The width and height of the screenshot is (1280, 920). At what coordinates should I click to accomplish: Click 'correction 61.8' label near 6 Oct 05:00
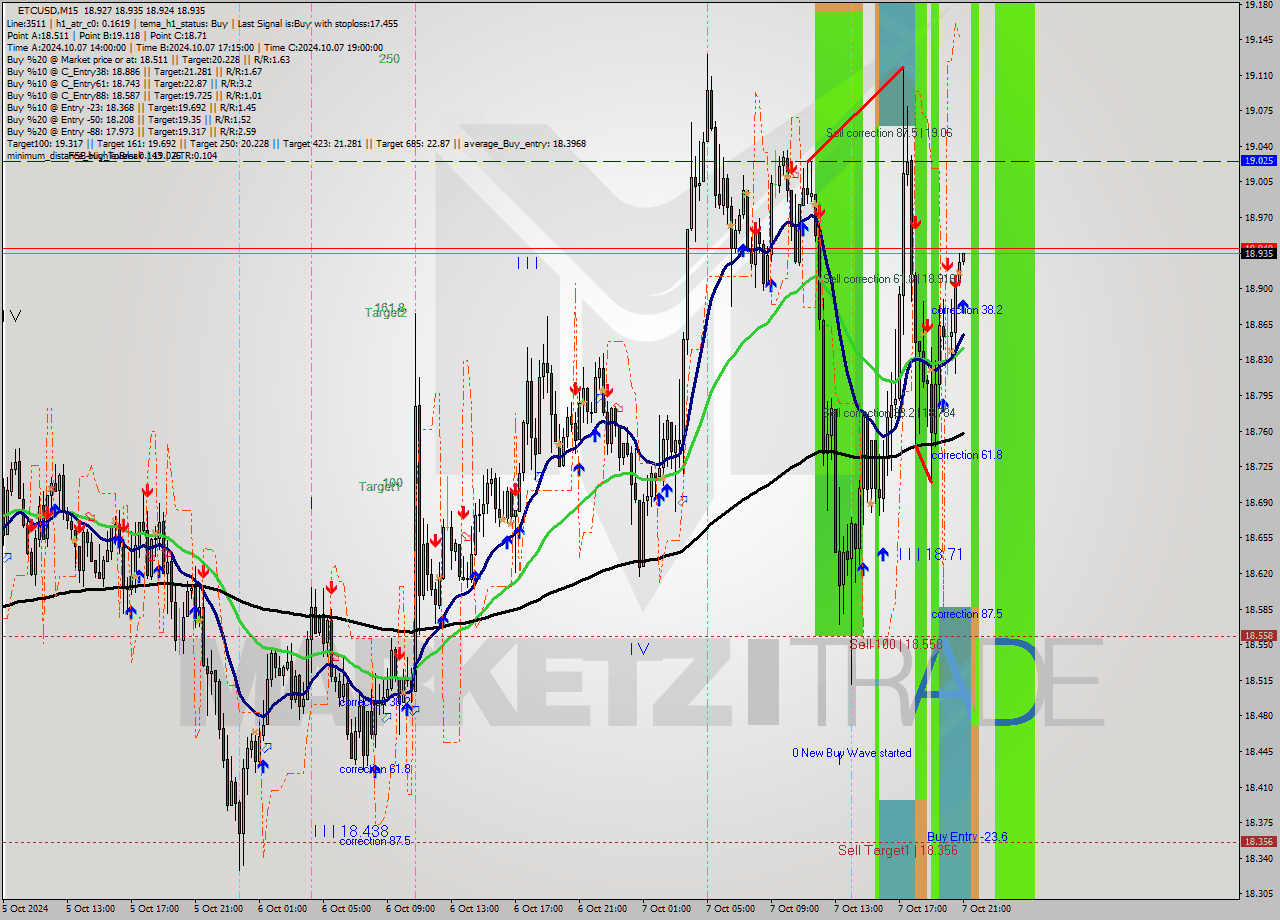[x=375, y=769]
